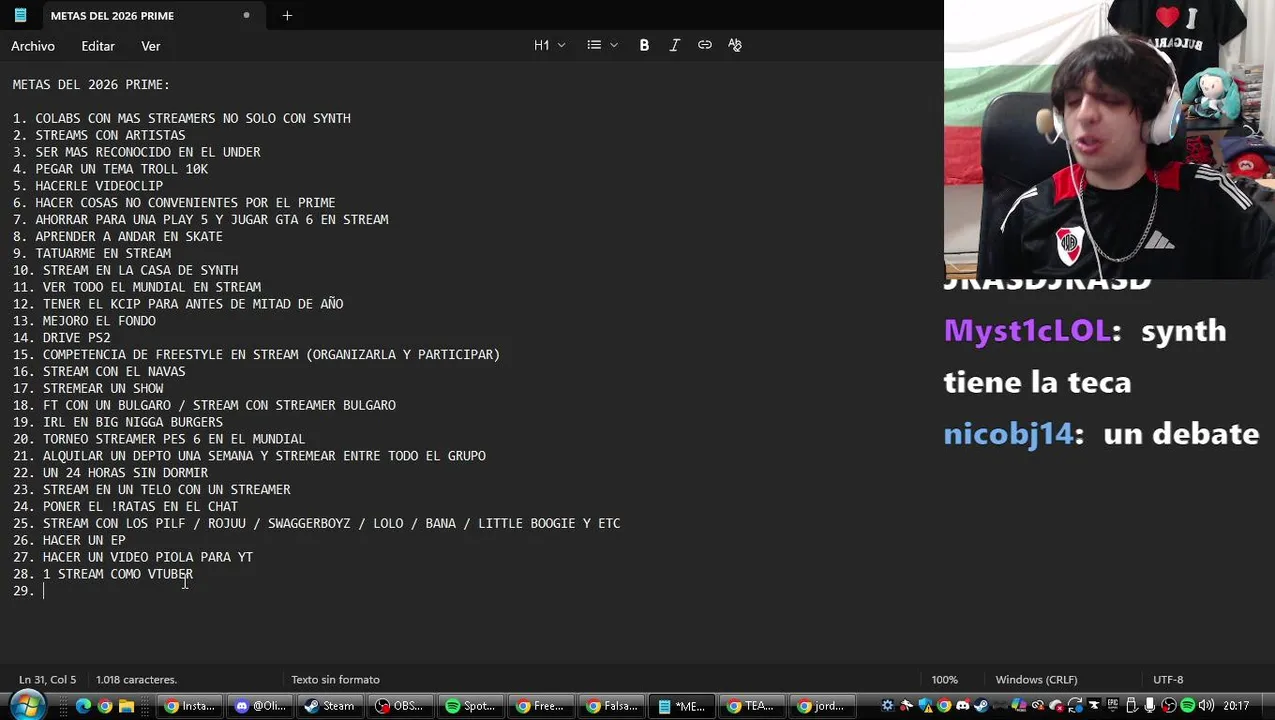Click line 4 PEGAR UN TEMA TROLL 10K
Image resolution: width=1275 pixels, height=720 pixels.
[x=110, y=169]
